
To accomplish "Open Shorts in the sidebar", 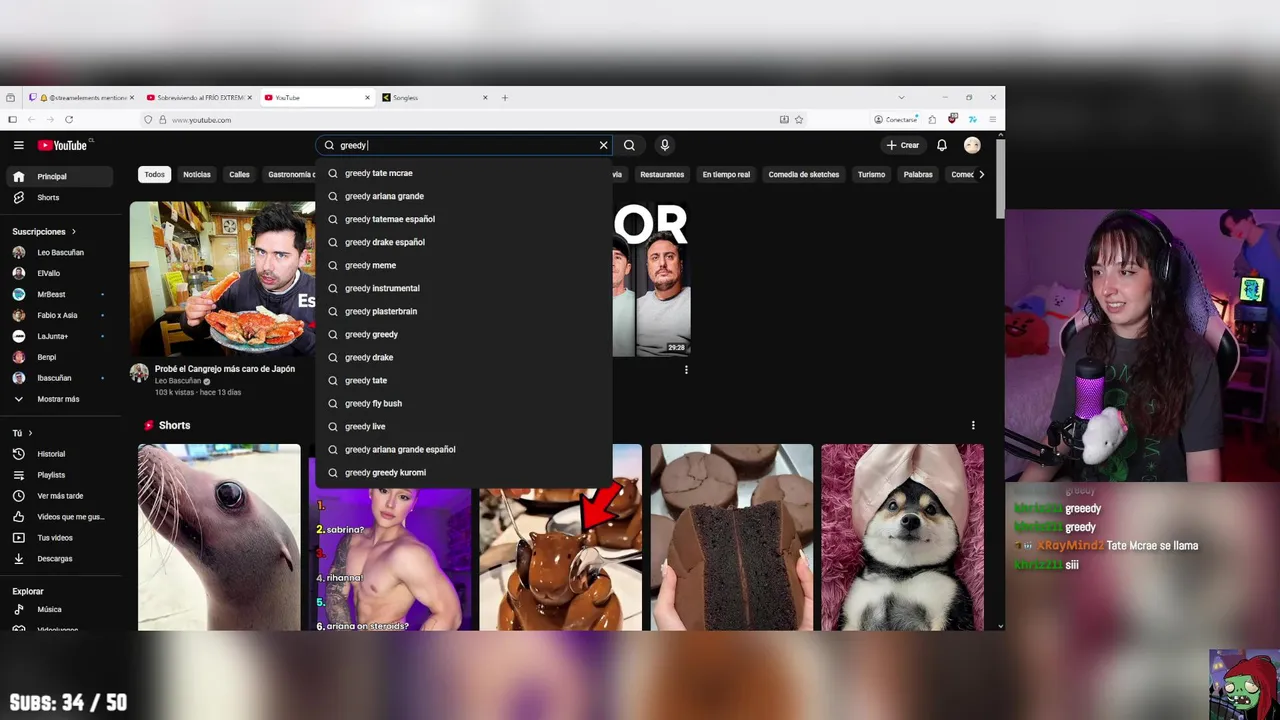I will pyautogui.click(x=60, y=197).
